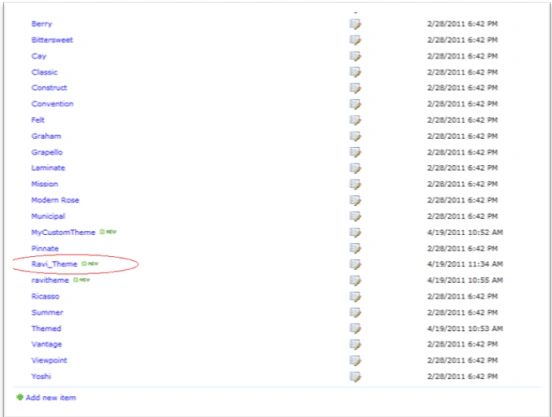Click the edit icon for Mission
This screenshot has width=552, height=417.
tap(355, 184)
